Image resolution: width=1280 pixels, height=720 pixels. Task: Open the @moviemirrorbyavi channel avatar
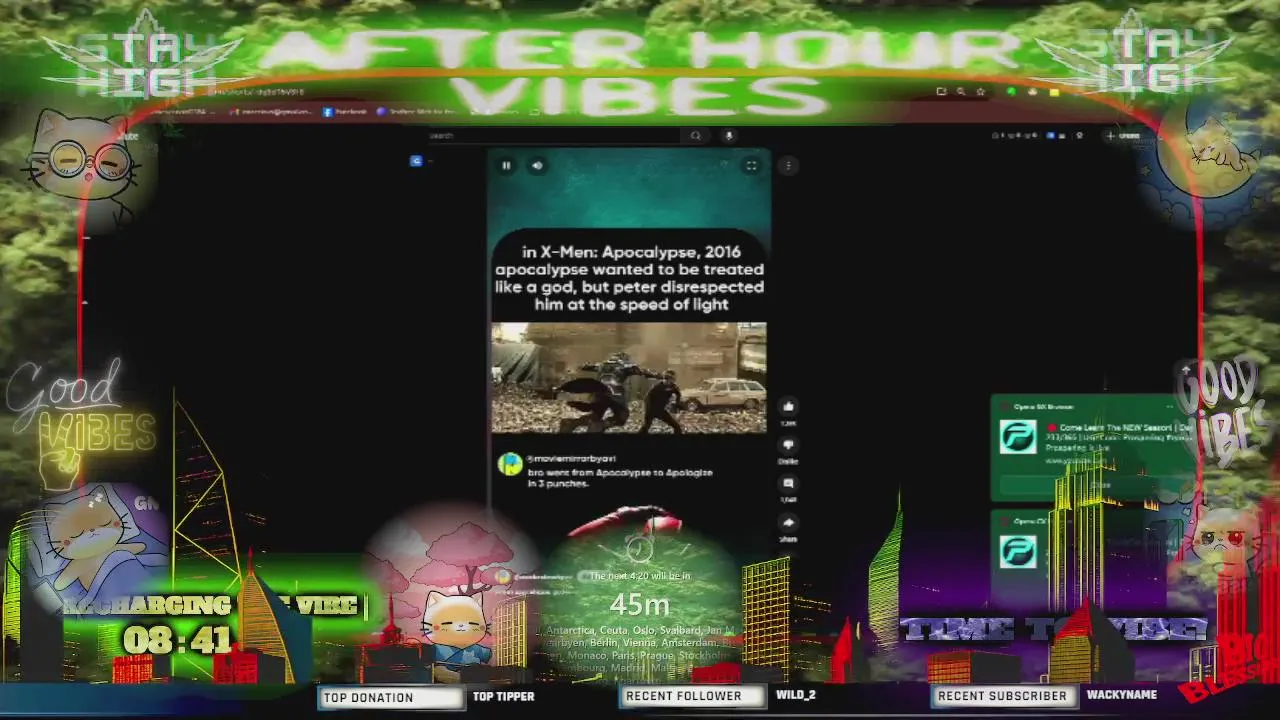pos(511,464)
